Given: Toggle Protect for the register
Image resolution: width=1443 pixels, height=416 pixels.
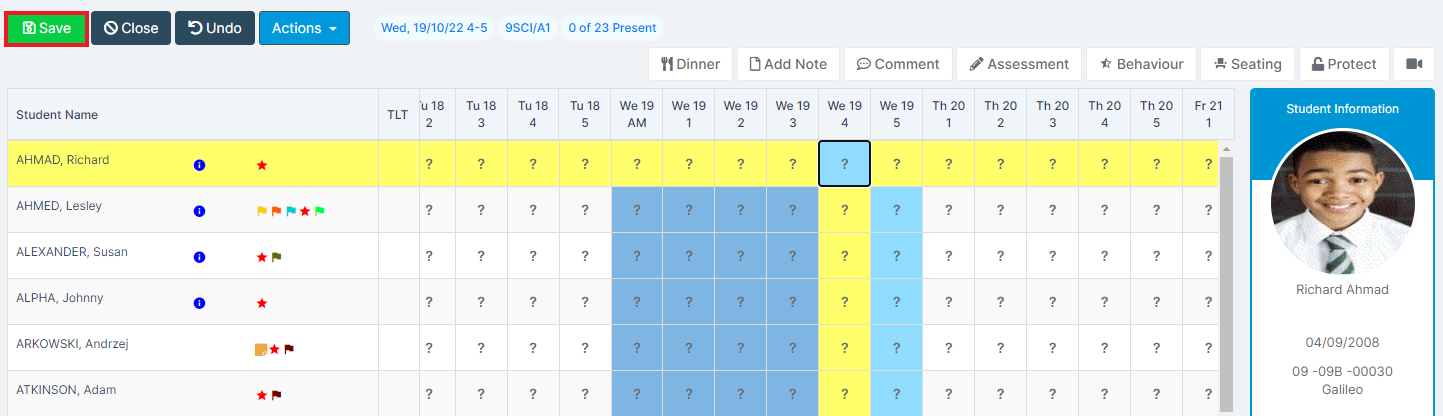Looking at the screenshot, I should [1344, 64].
